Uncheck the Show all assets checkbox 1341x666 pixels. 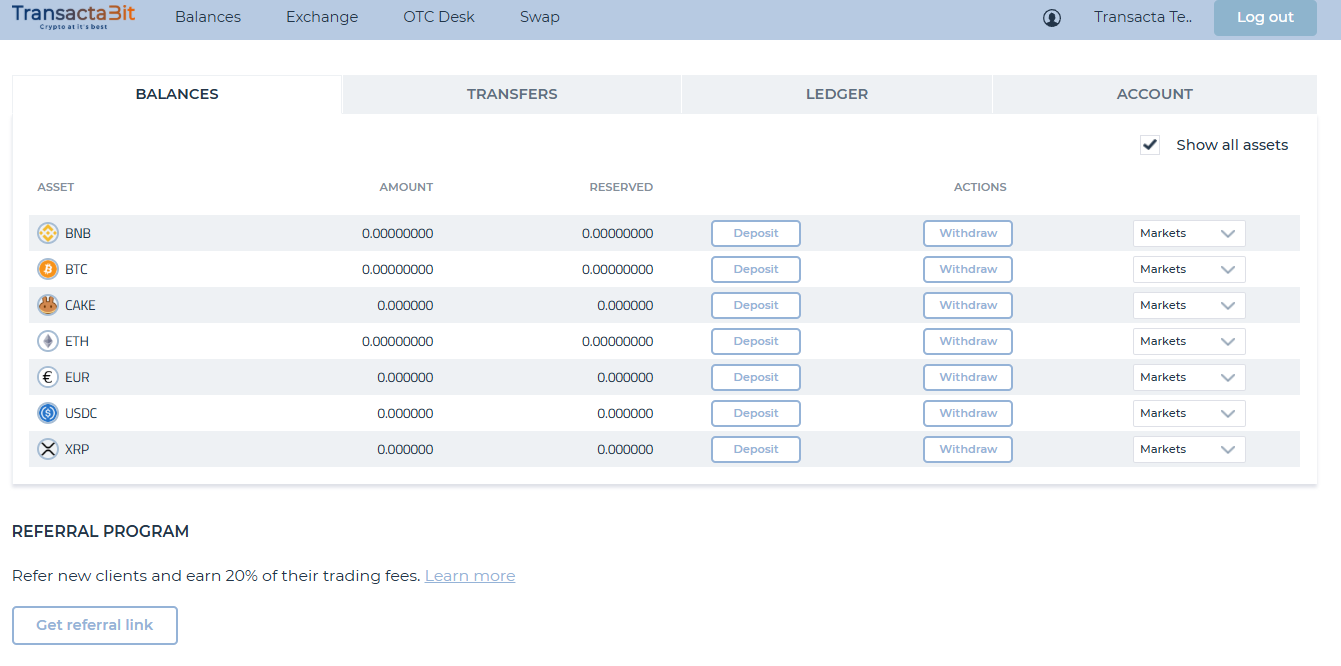tap(1150, 145)
